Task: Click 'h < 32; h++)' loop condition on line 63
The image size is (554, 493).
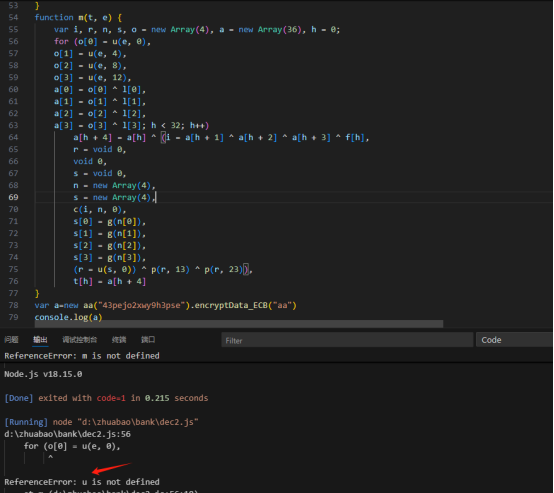Action: point(180,125)
